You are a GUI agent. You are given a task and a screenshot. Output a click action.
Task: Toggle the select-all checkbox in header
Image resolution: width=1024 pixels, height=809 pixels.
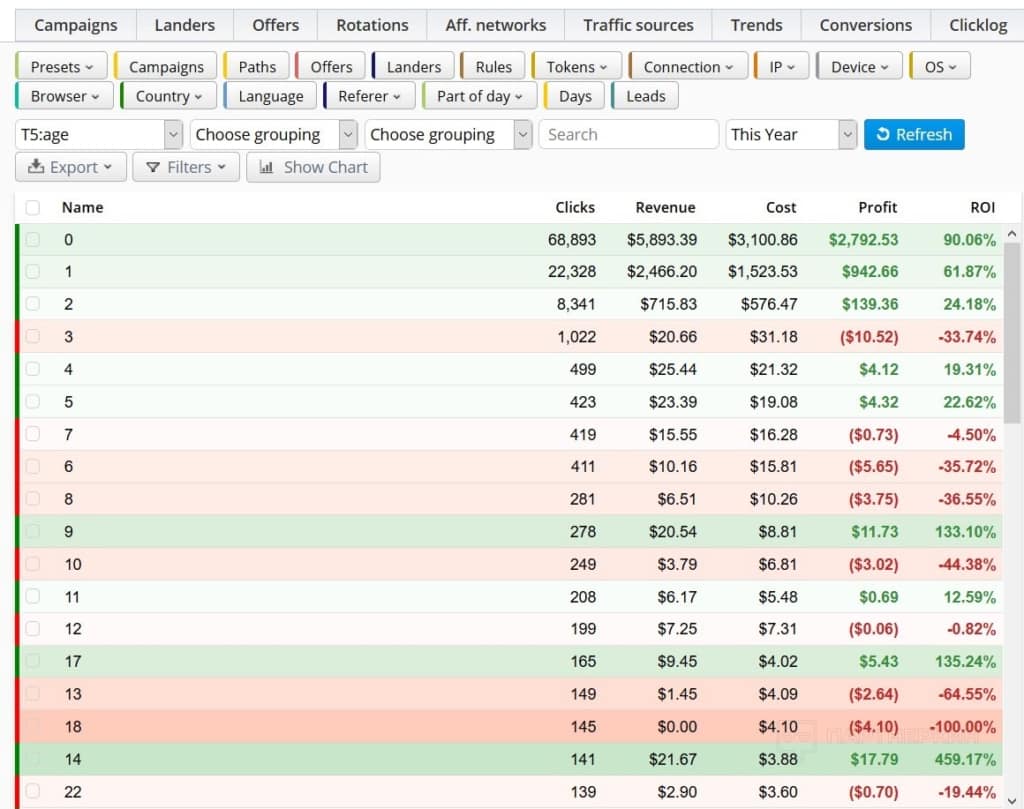click(33, 207)
